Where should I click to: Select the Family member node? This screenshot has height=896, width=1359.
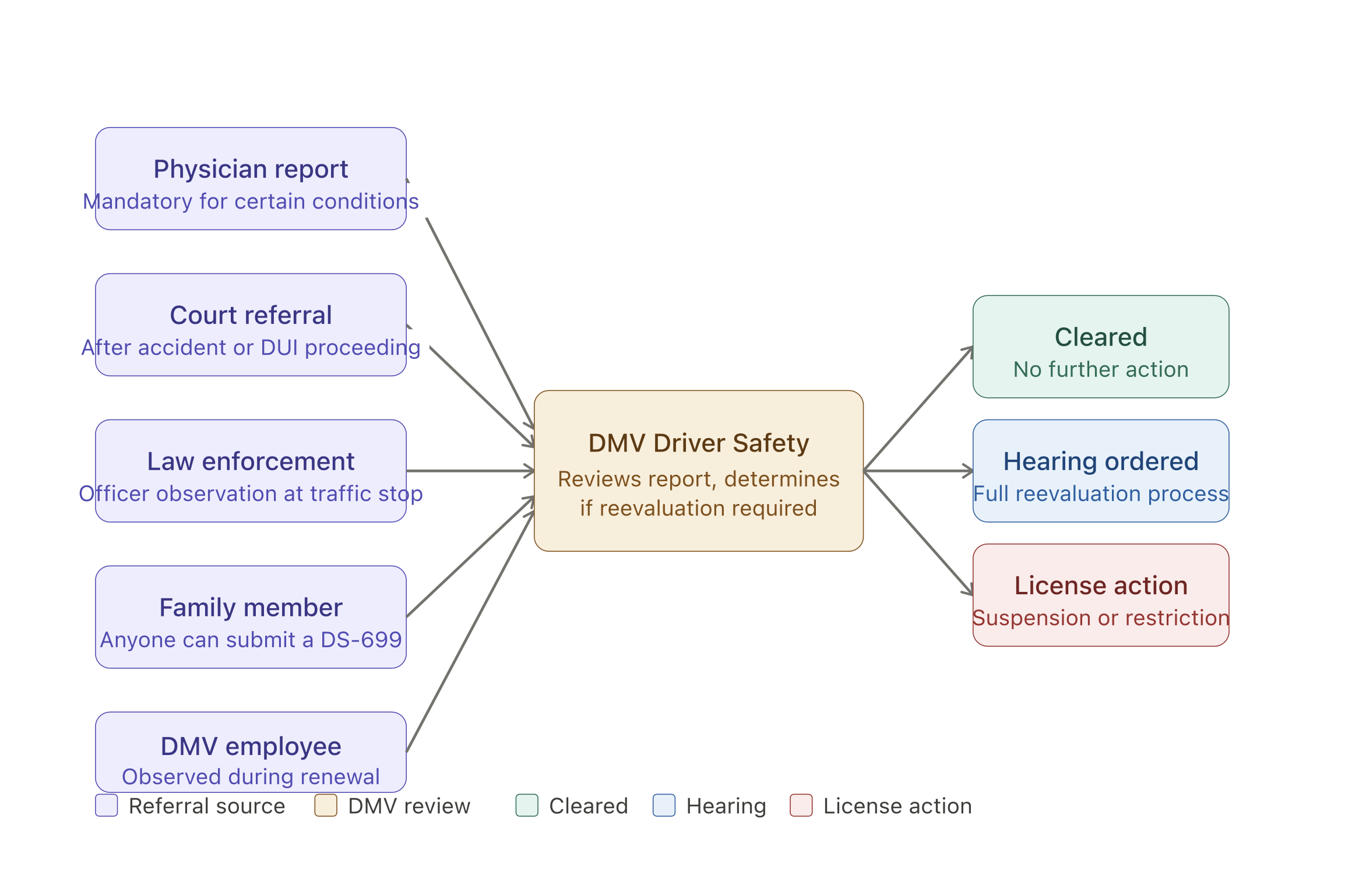tap(251, 616)
